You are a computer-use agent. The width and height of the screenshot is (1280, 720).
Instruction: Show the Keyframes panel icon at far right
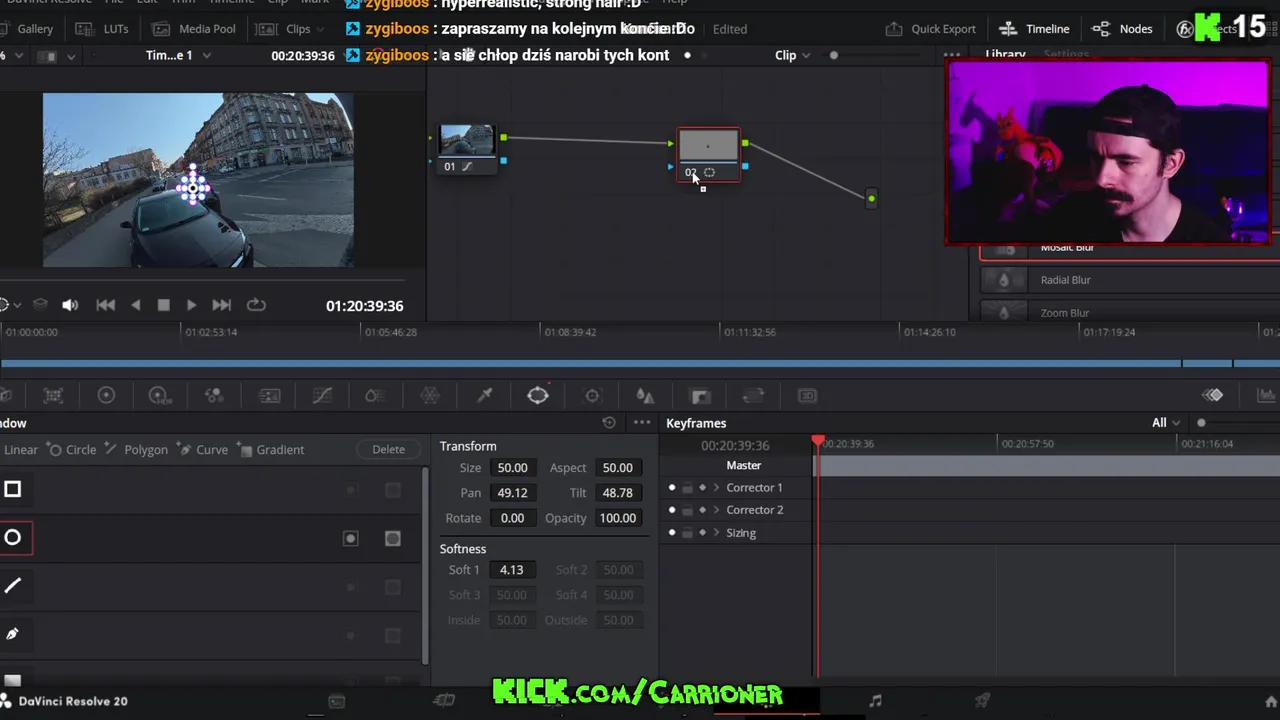click(1212, 395)
